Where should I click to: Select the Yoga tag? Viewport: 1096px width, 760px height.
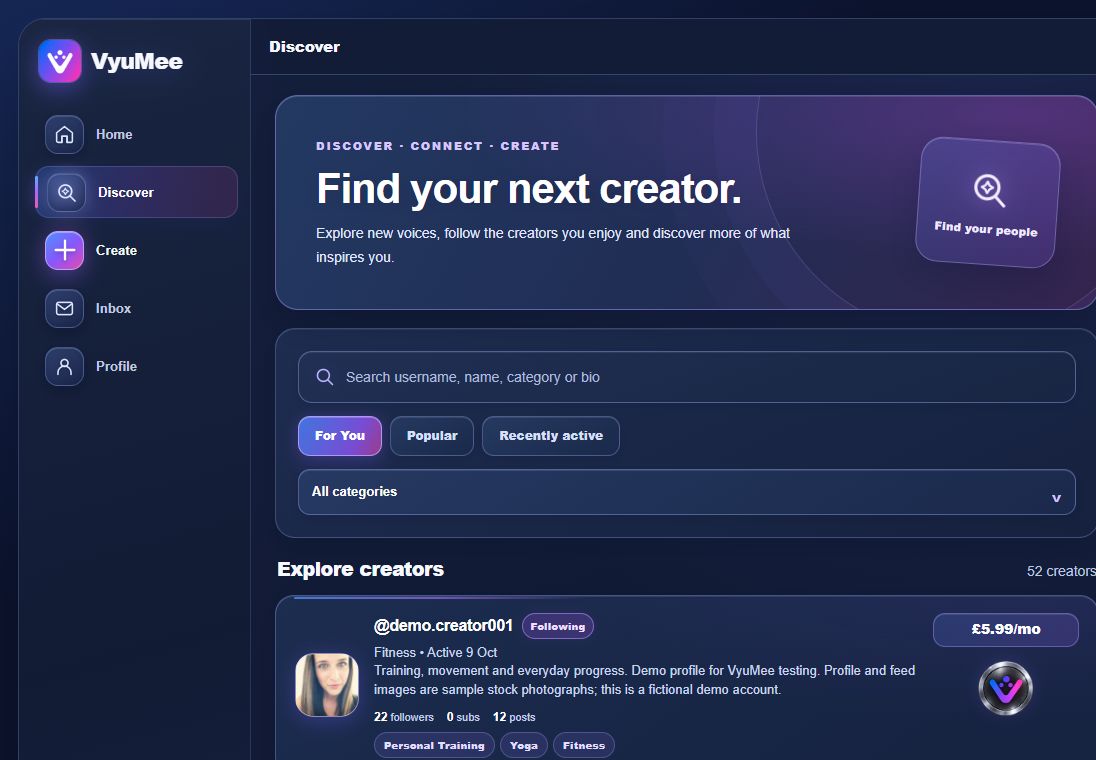[524, 745]
